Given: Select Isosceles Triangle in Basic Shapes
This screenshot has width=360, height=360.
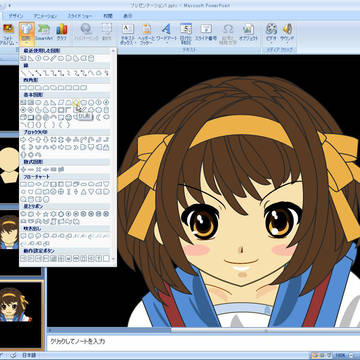Looking at the screenshot, I should coord(46,103).
